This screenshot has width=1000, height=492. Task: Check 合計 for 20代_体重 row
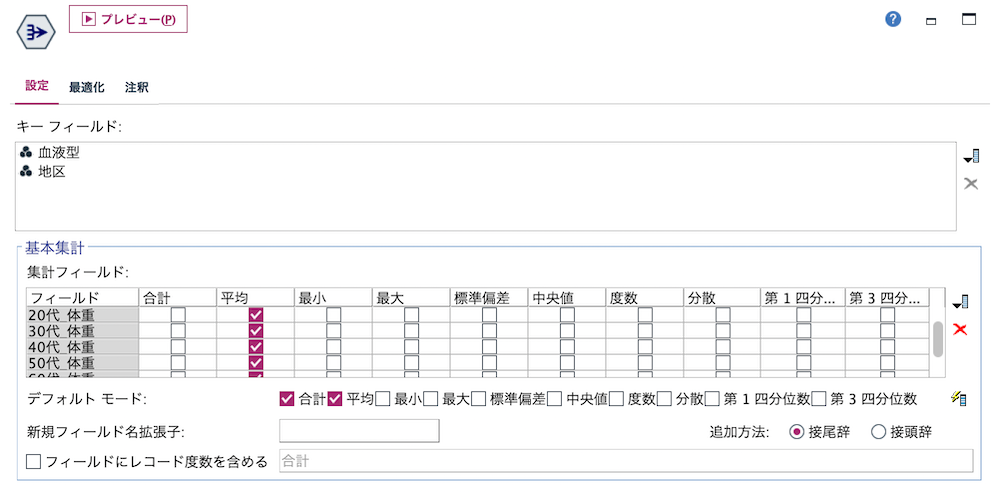179,315
